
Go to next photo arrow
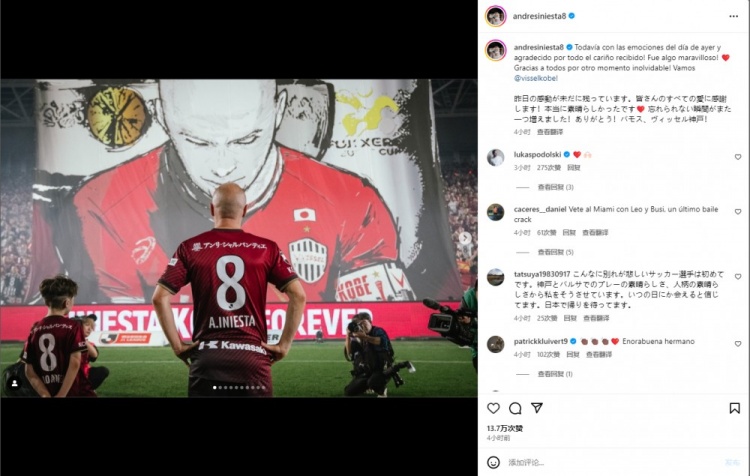pyautogui.click(x=464, y=238)
